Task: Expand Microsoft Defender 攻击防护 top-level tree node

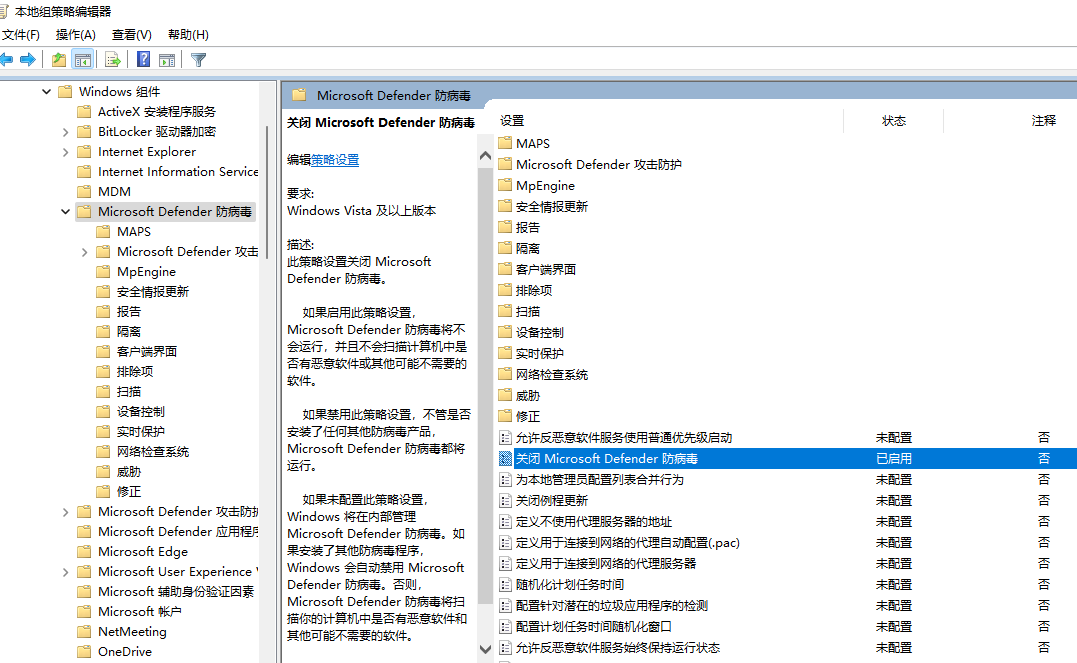Action: pos(65,512)
